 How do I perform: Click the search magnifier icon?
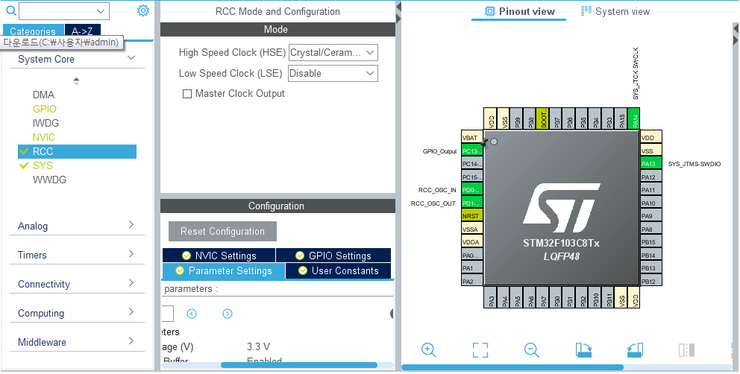[11, 10]
